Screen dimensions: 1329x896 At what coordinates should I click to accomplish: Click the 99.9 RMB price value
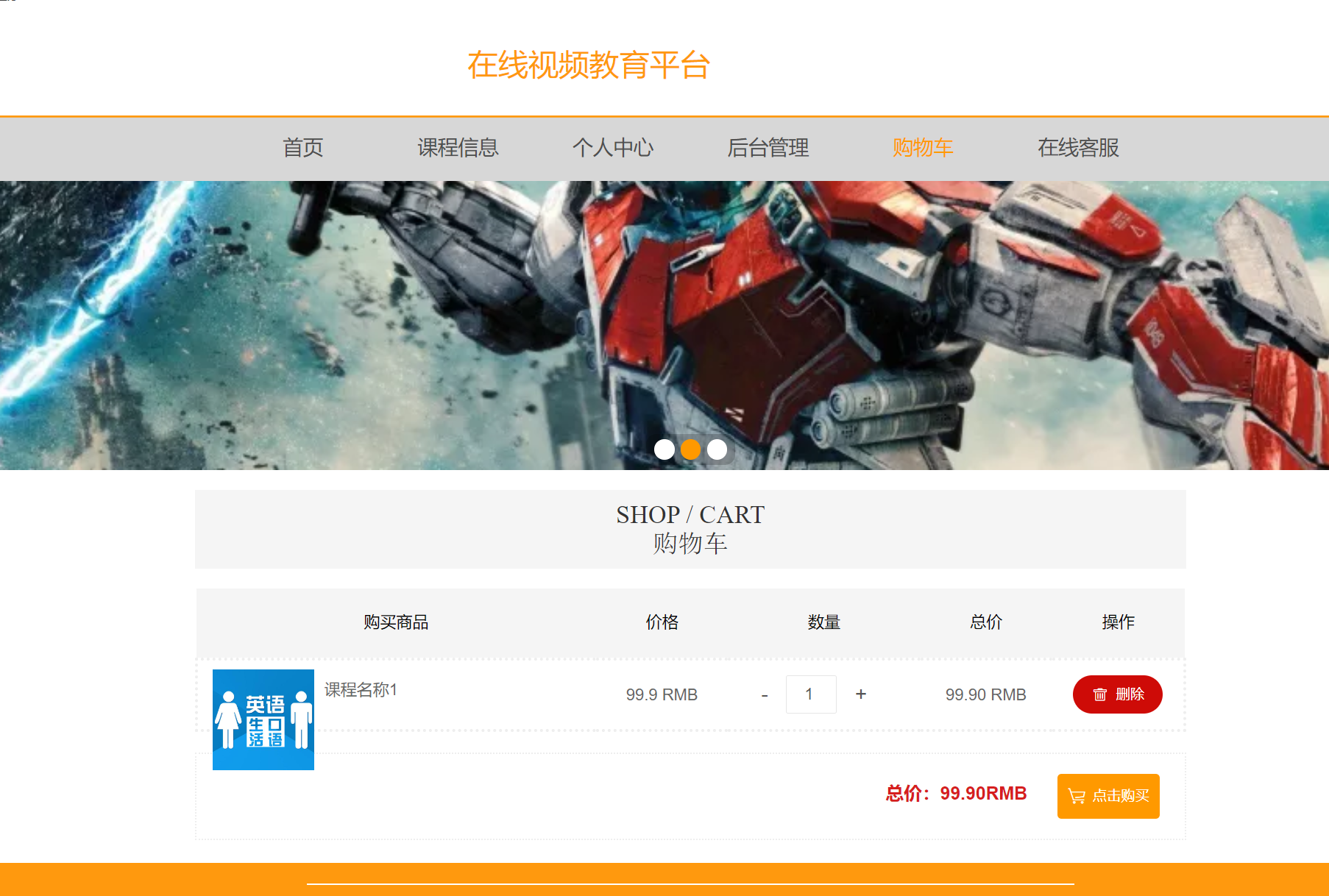pyautogui.click(x=662, y=694)
